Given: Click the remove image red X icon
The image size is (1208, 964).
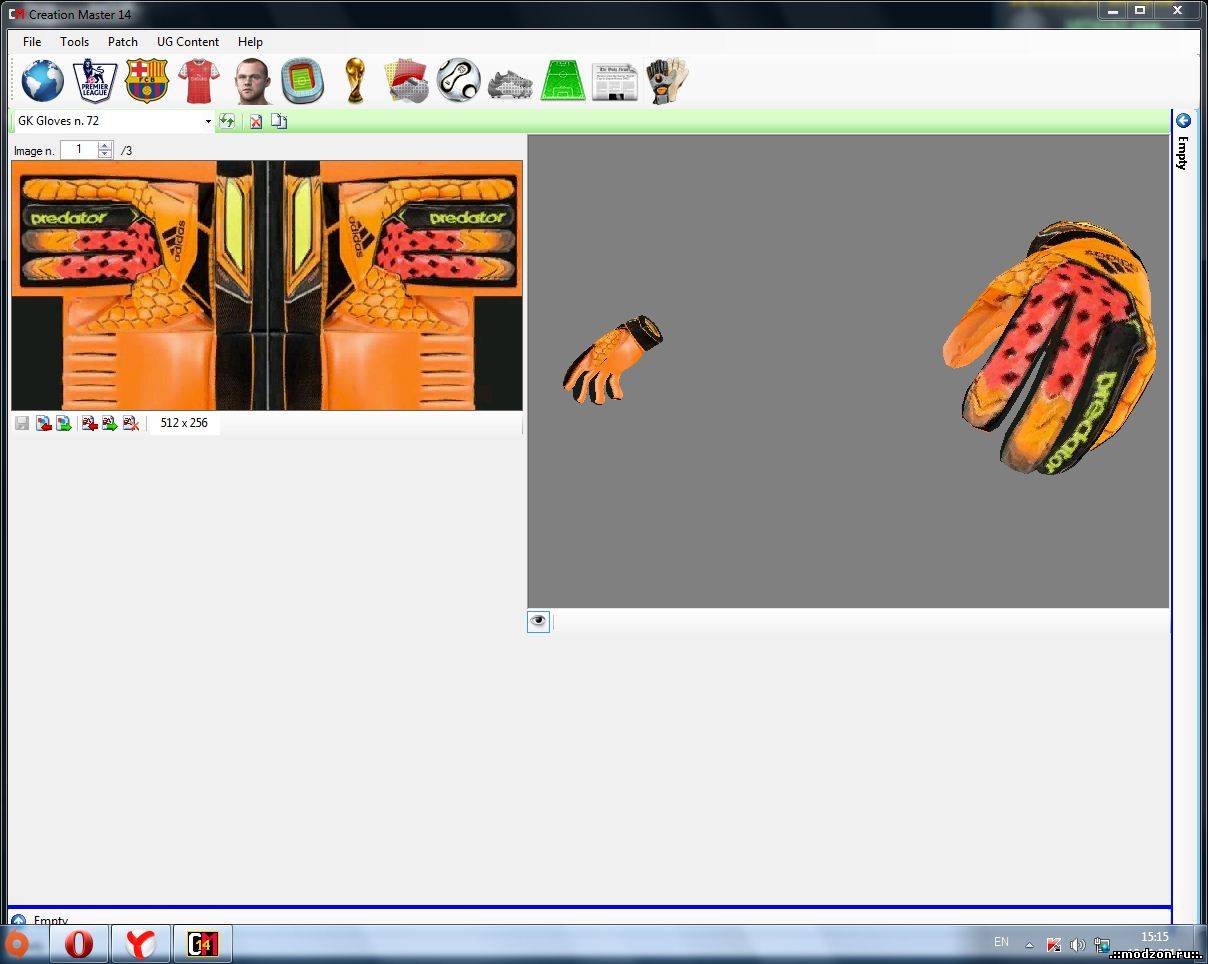Looking at the screenshot, I should pos(131,423).
